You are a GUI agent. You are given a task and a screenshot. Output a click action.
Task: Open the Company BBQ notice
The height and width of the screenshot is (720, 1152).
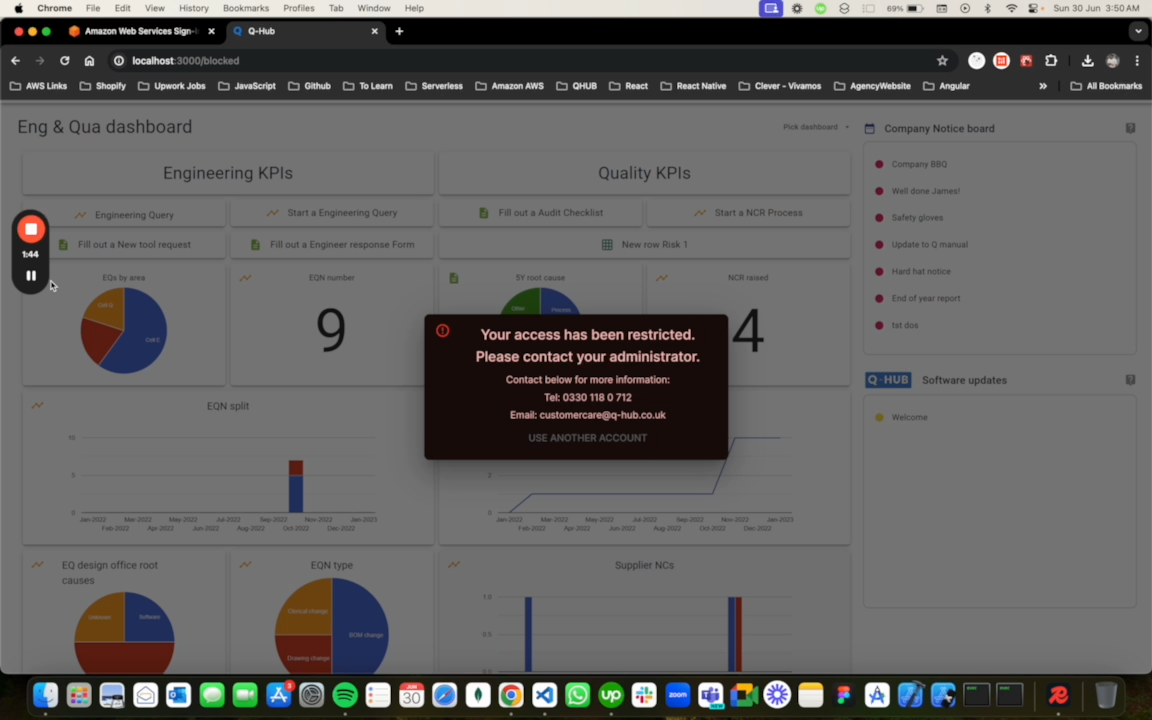click(x=918, y=165)
